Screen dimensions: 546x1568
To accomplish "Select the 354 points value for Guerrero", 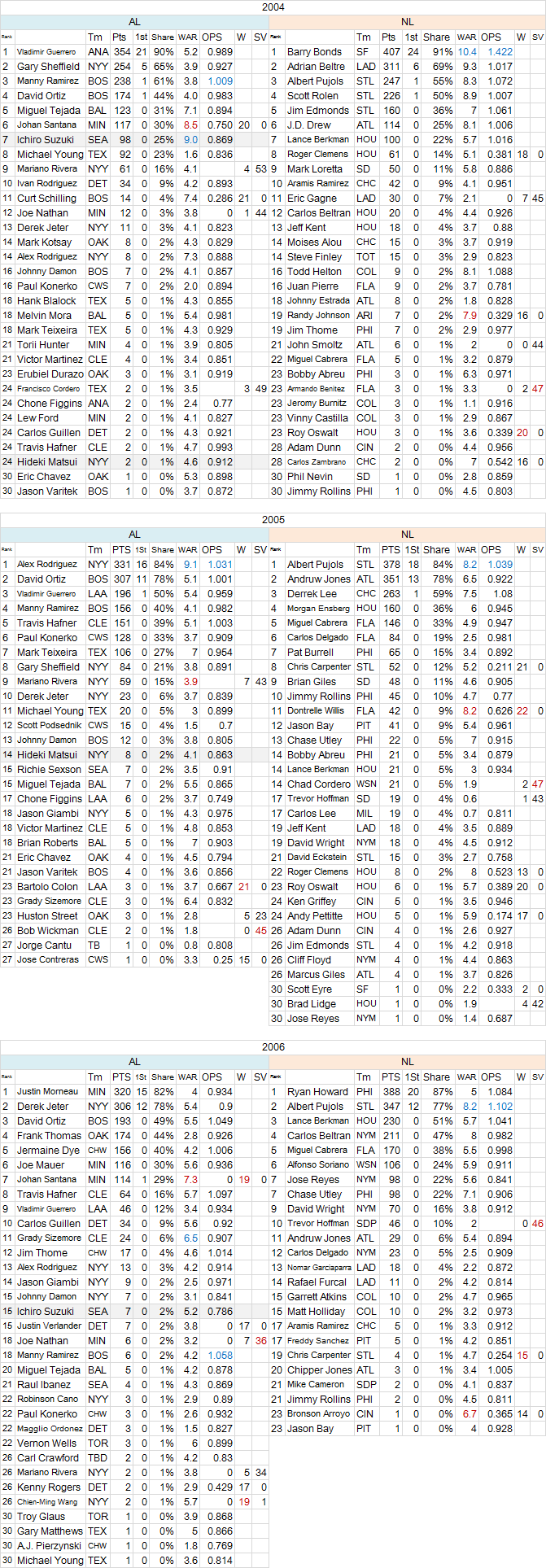I will click(x=120, y=52).
